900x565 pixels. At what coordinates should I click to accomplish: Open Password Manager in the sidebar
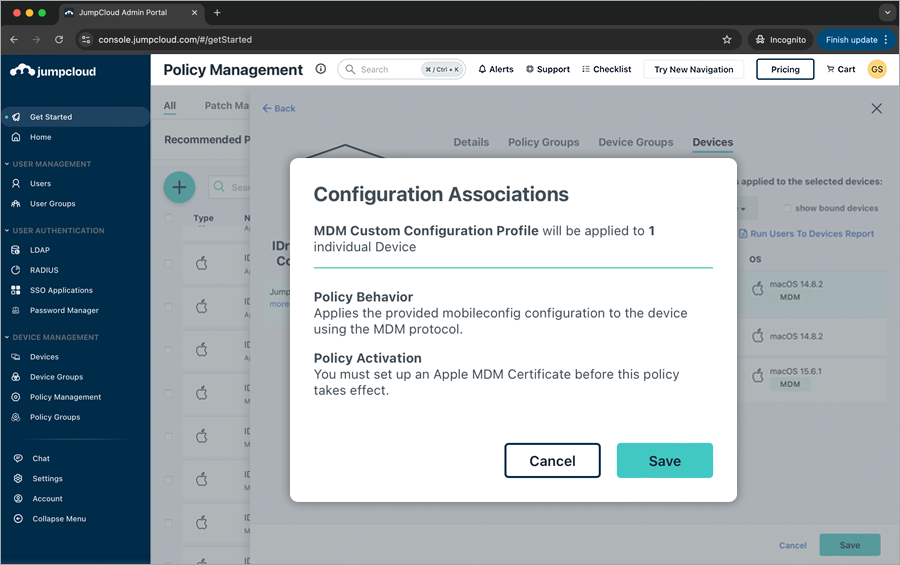[x=64, y=310]
